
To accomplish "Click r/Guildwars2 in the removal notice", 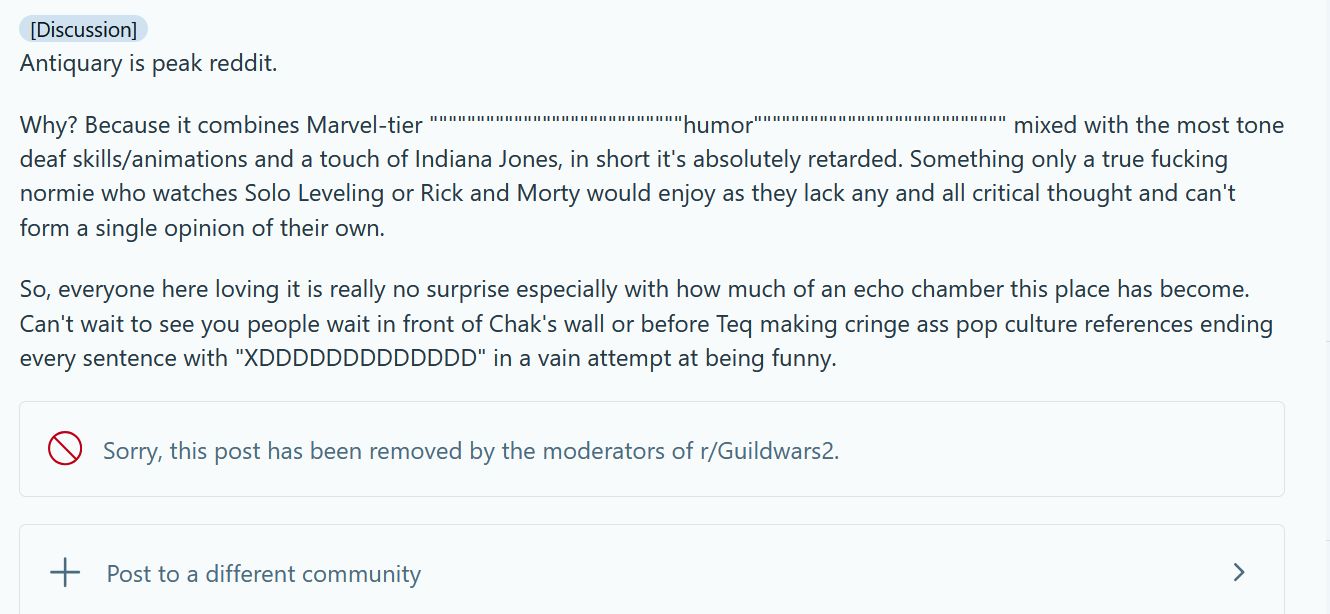I will pyautogui.click(x=768, y=451).
